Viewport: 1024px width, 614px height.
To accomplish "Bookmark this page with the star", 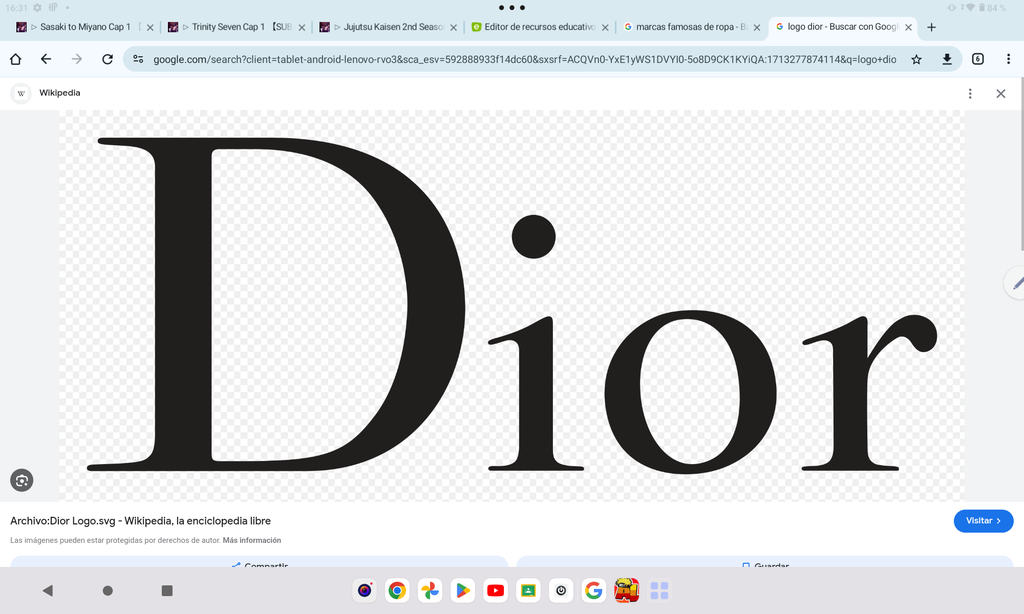I will [916, 59].
